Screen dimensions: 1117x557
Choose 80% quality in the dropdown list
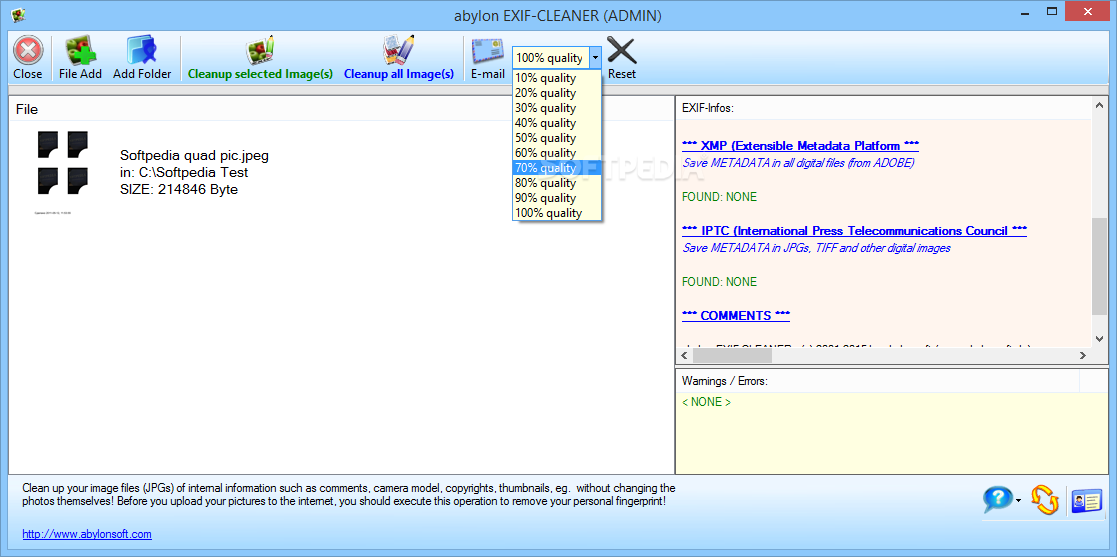point(557,183)
